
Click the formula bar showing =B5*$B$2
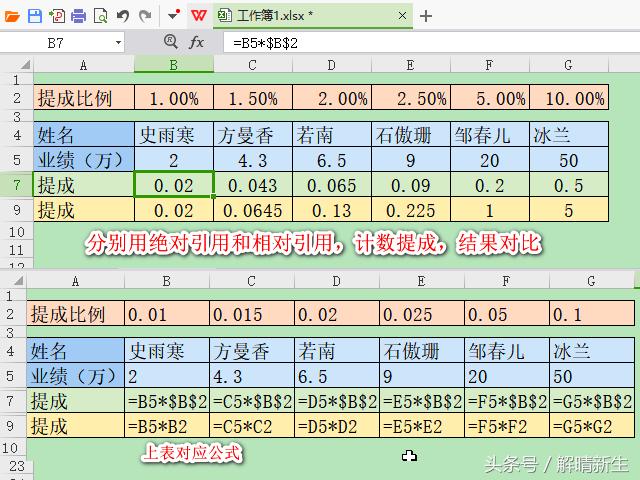coord(431,42)
